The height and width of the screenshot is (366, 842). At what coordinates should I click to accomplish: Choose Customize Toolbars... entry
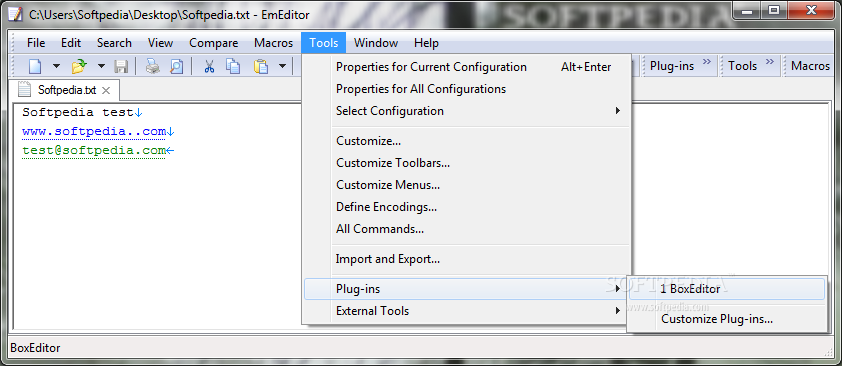click(x=467, y=163)
